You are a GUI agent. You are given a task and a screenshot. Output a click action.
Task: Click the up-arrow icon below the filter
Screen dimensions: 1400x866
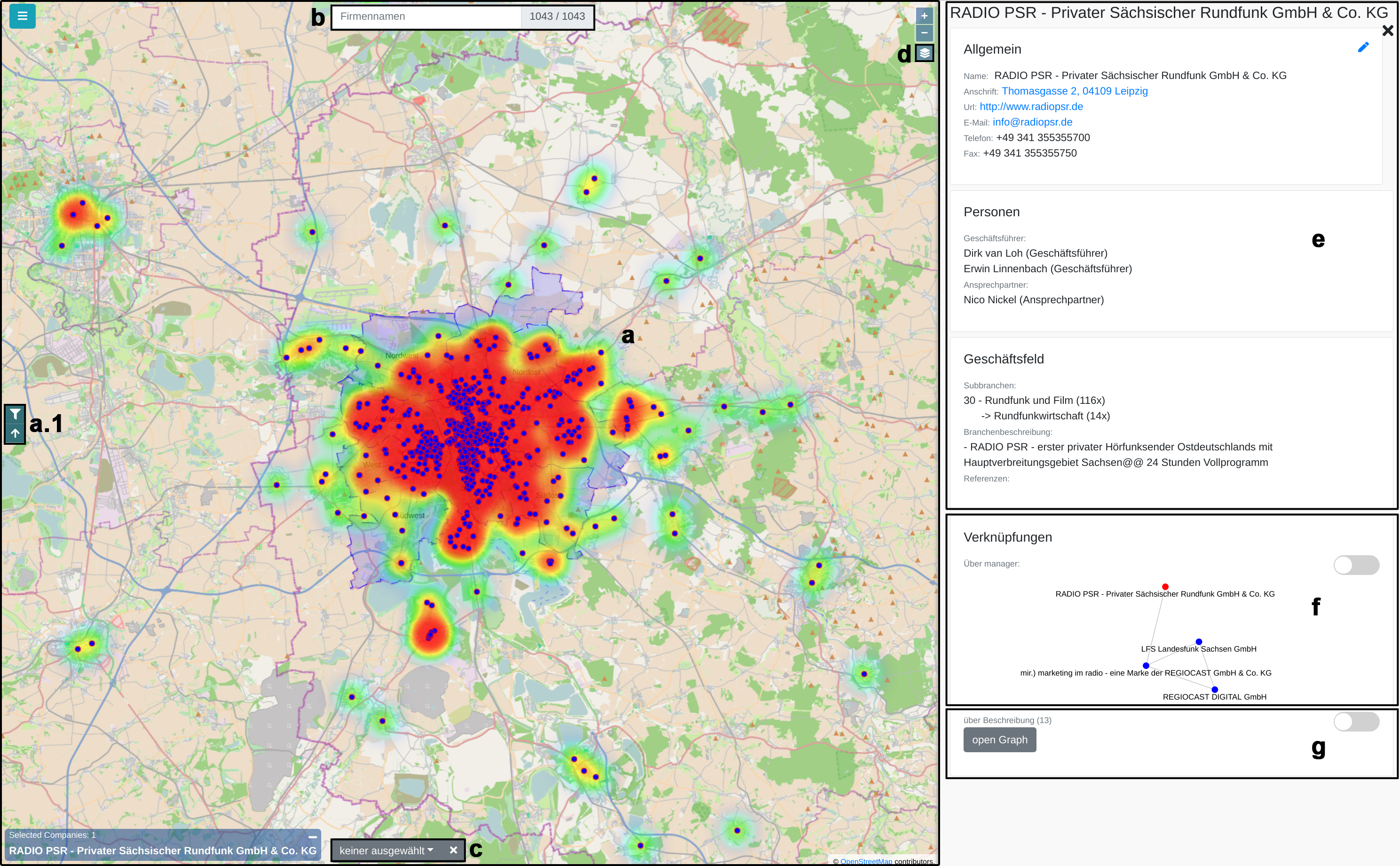coord(16,433)
